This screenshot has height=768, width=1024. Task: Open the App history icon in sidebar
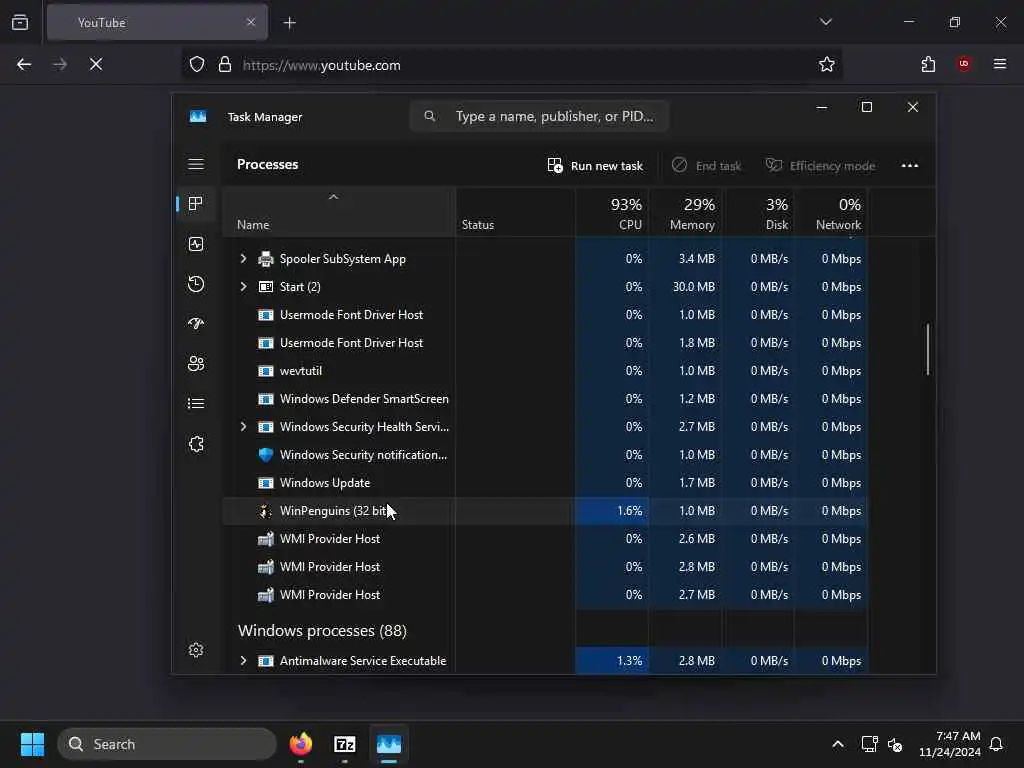click(x=196, y=284)
